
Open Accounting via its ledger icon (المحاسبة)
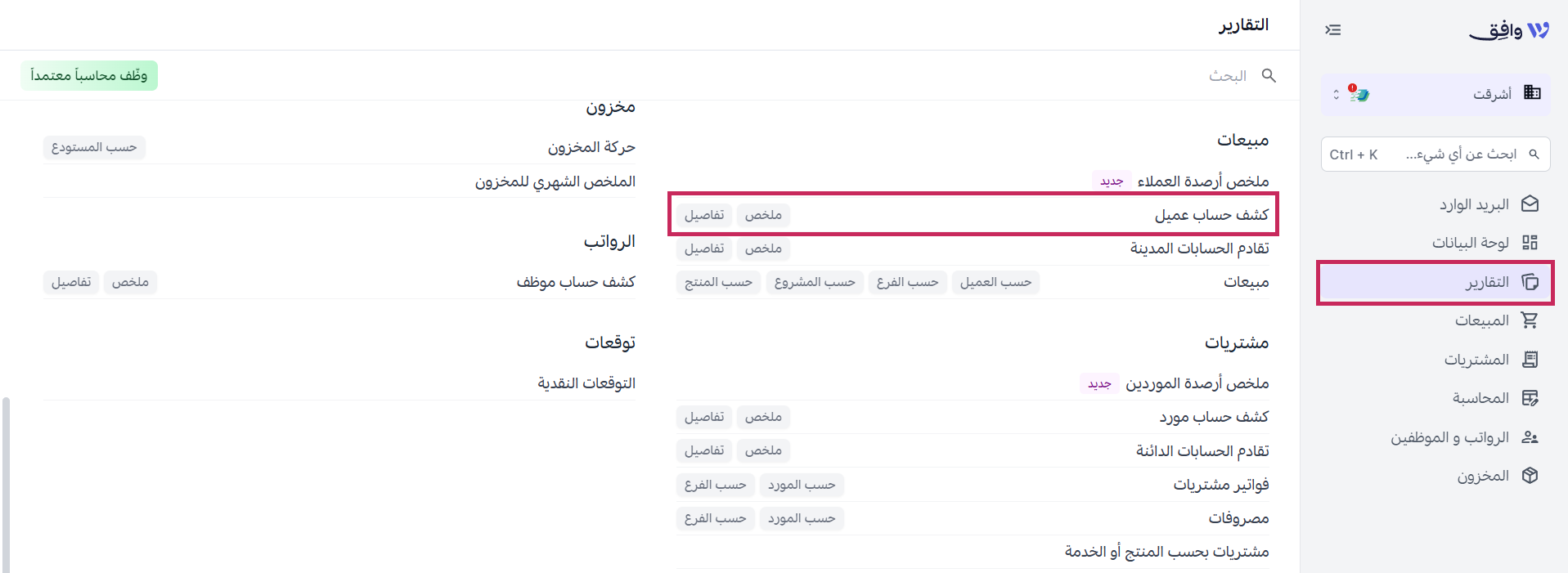[x=1530, y=398]
